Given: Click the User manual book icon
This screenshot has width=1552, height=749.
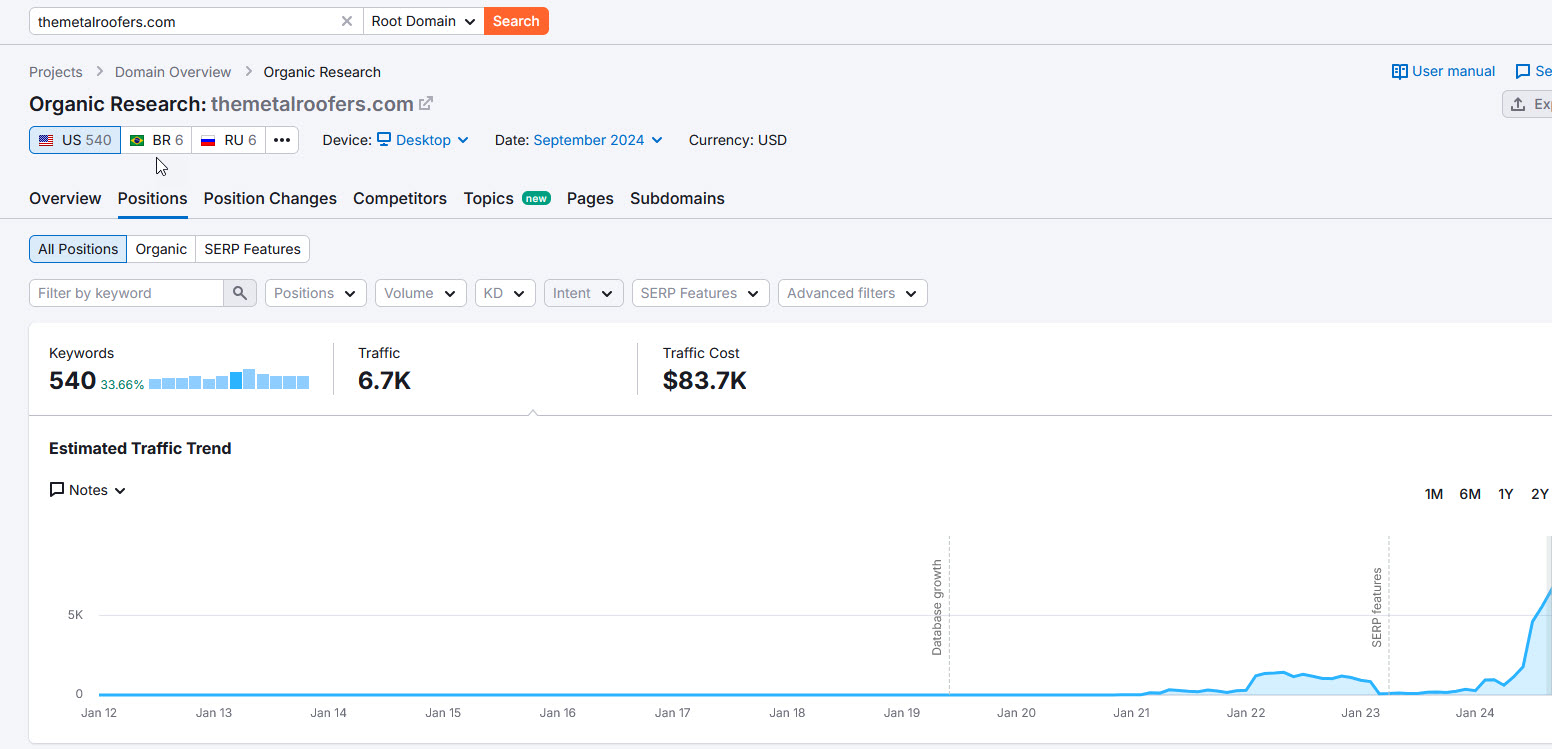Looking at the screenshot, I should tap(1400, 71).
